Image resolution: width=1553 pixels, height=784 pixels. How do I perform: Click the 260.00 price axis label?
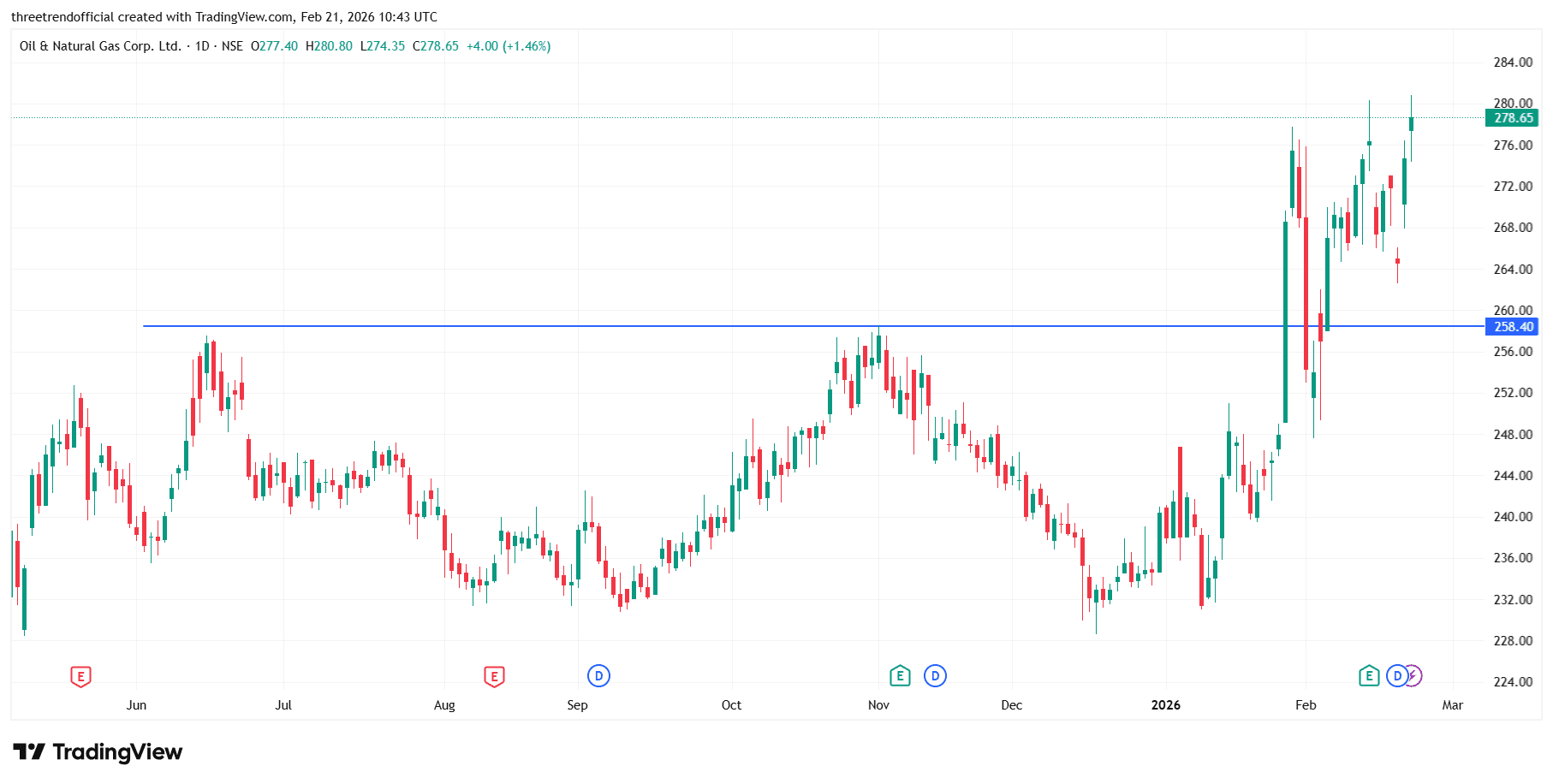[1513, 311]
